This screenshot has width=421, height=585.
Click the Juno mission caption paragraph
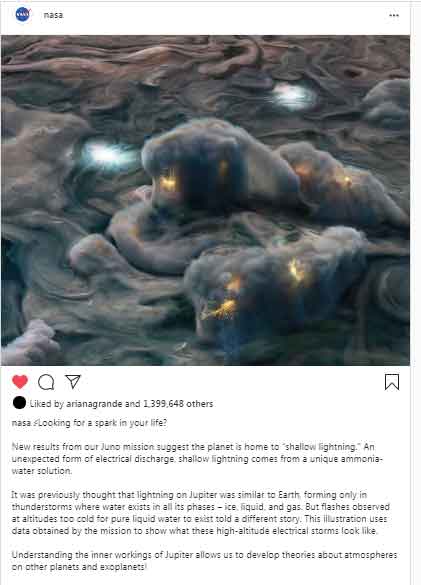pos(197,459)
